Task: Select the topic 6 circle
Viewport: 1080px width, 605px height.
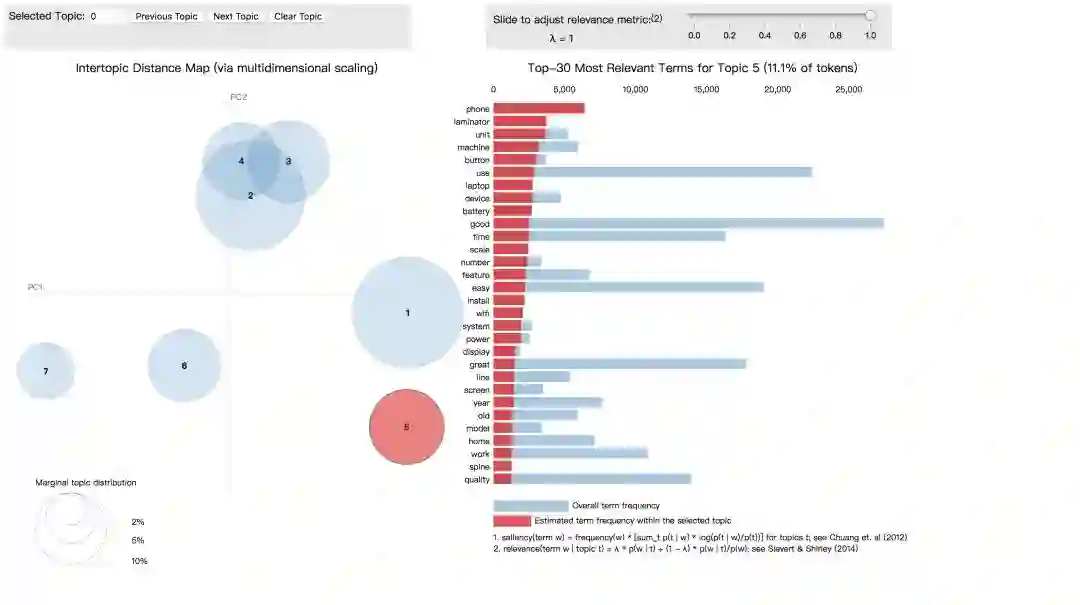Action: pos(184,366)
